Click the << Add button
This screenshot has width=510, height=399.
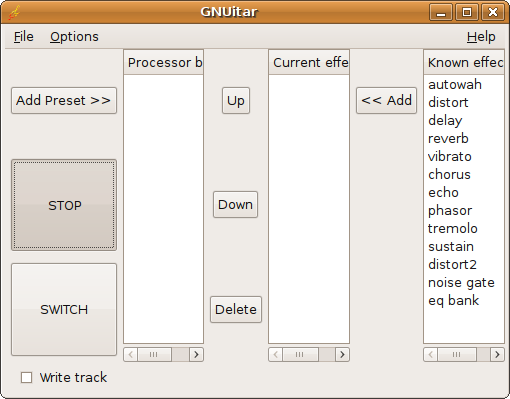386,100
